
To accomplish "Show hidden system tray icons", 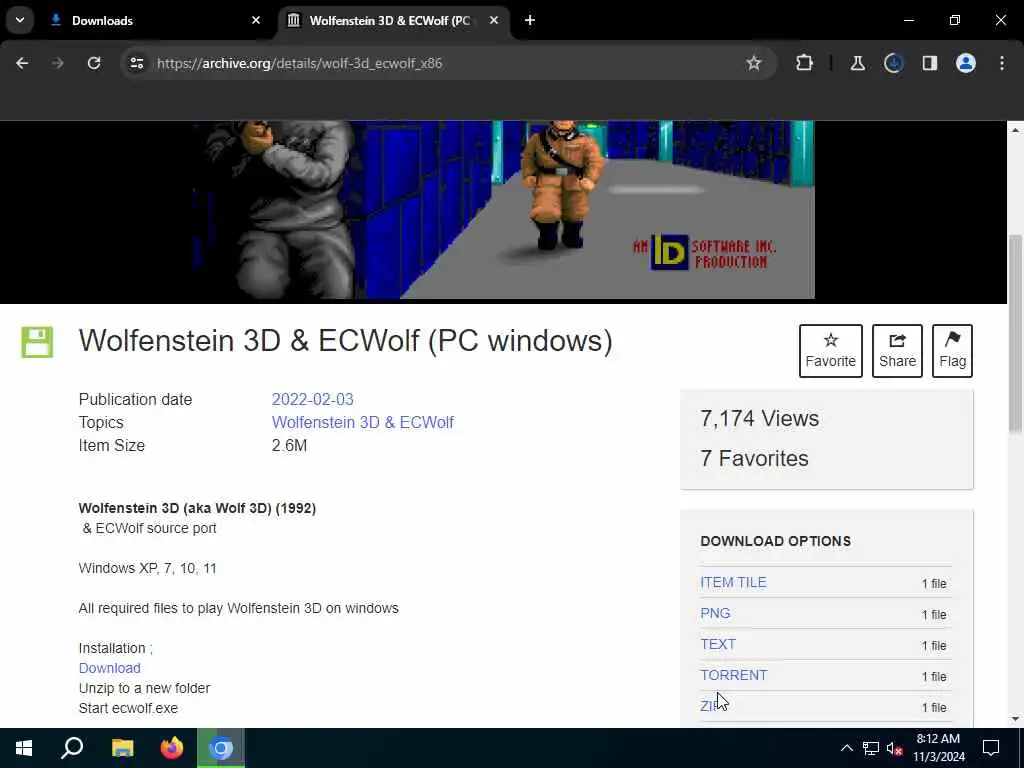I will coord(846,748).
